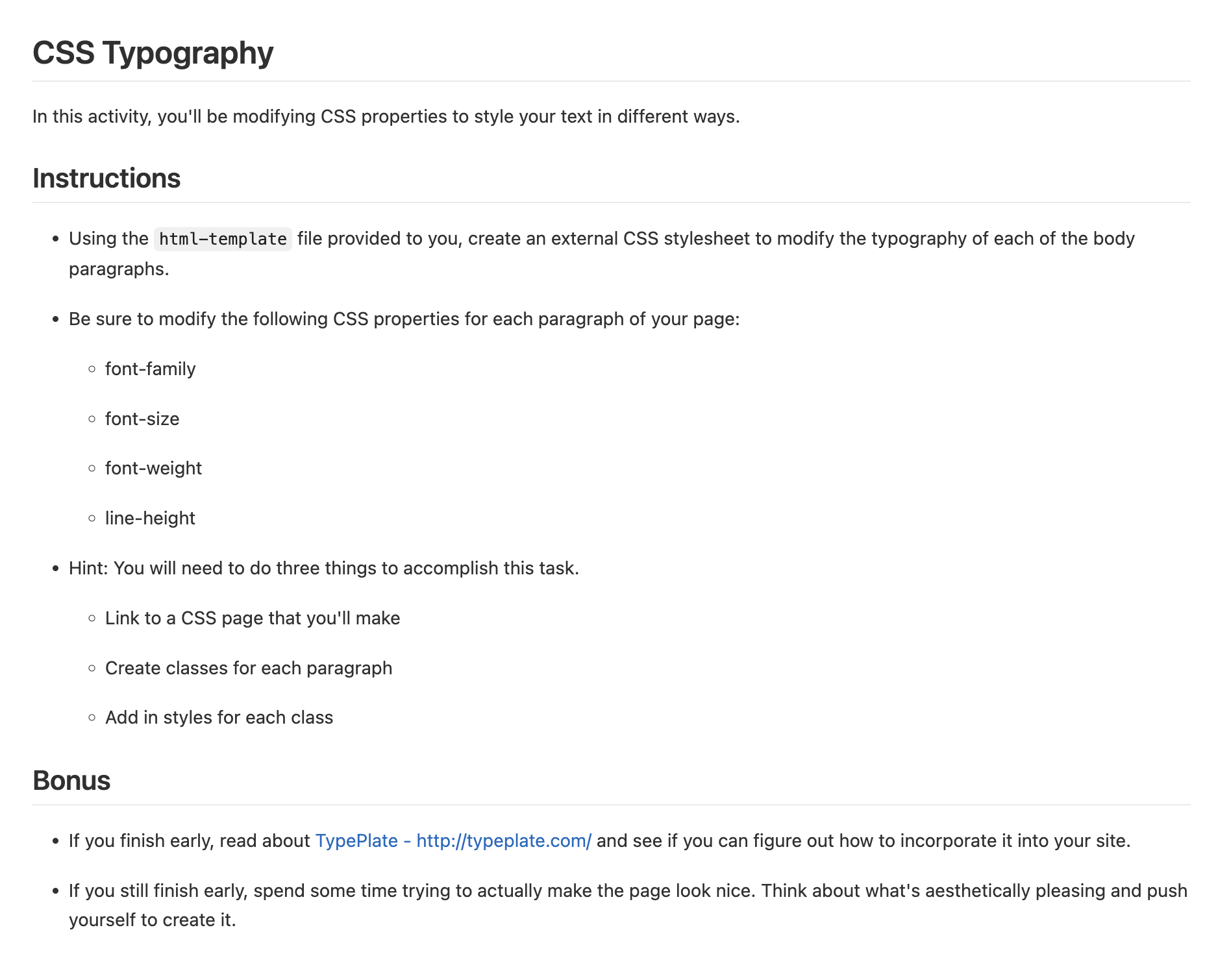This screenshot has width=1218, height=980.
Task: Click the line-height list item
Action: click(x=150, y=519)
